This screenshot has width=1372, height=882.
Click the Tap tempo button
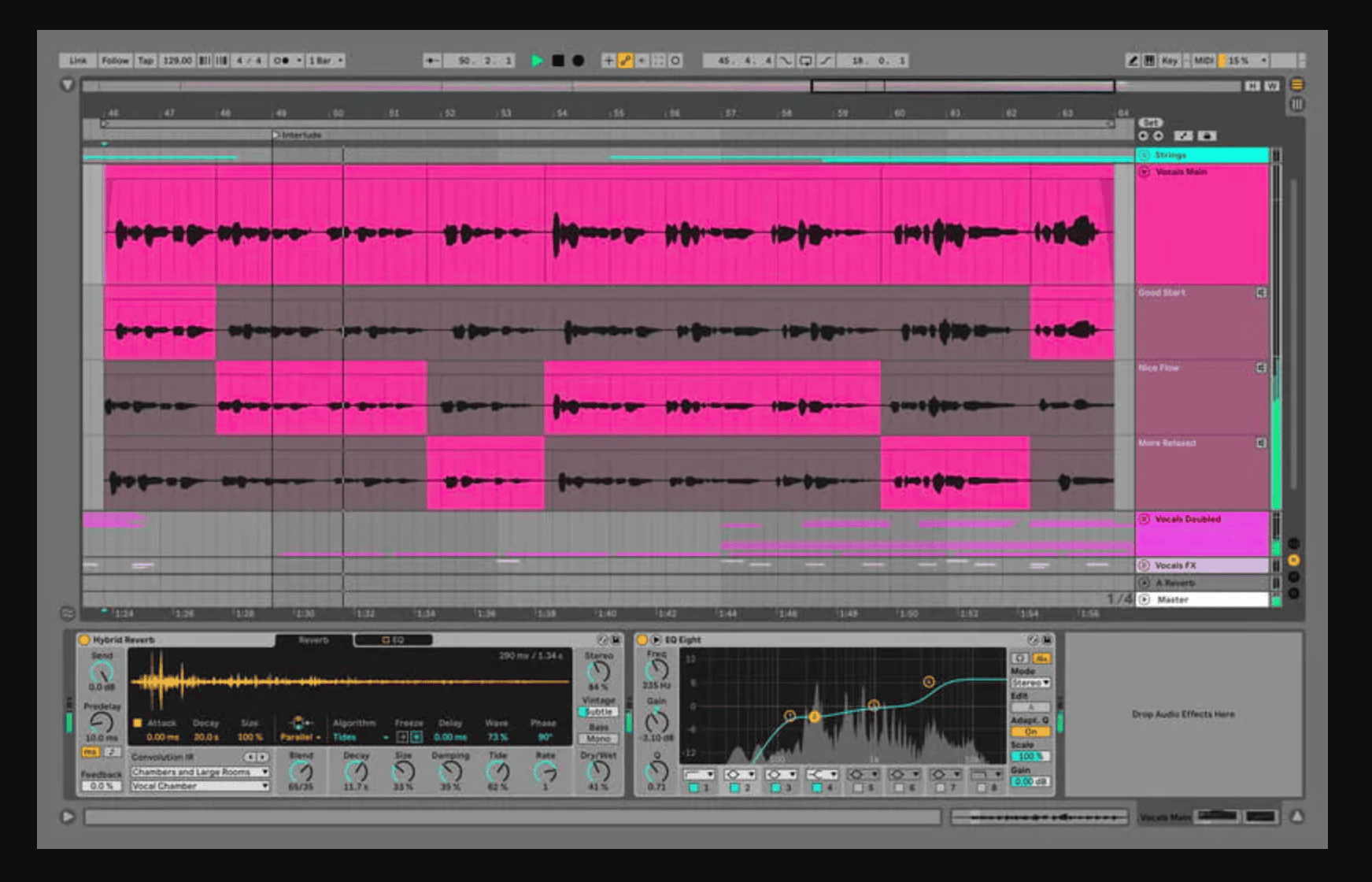click(146, 61)
